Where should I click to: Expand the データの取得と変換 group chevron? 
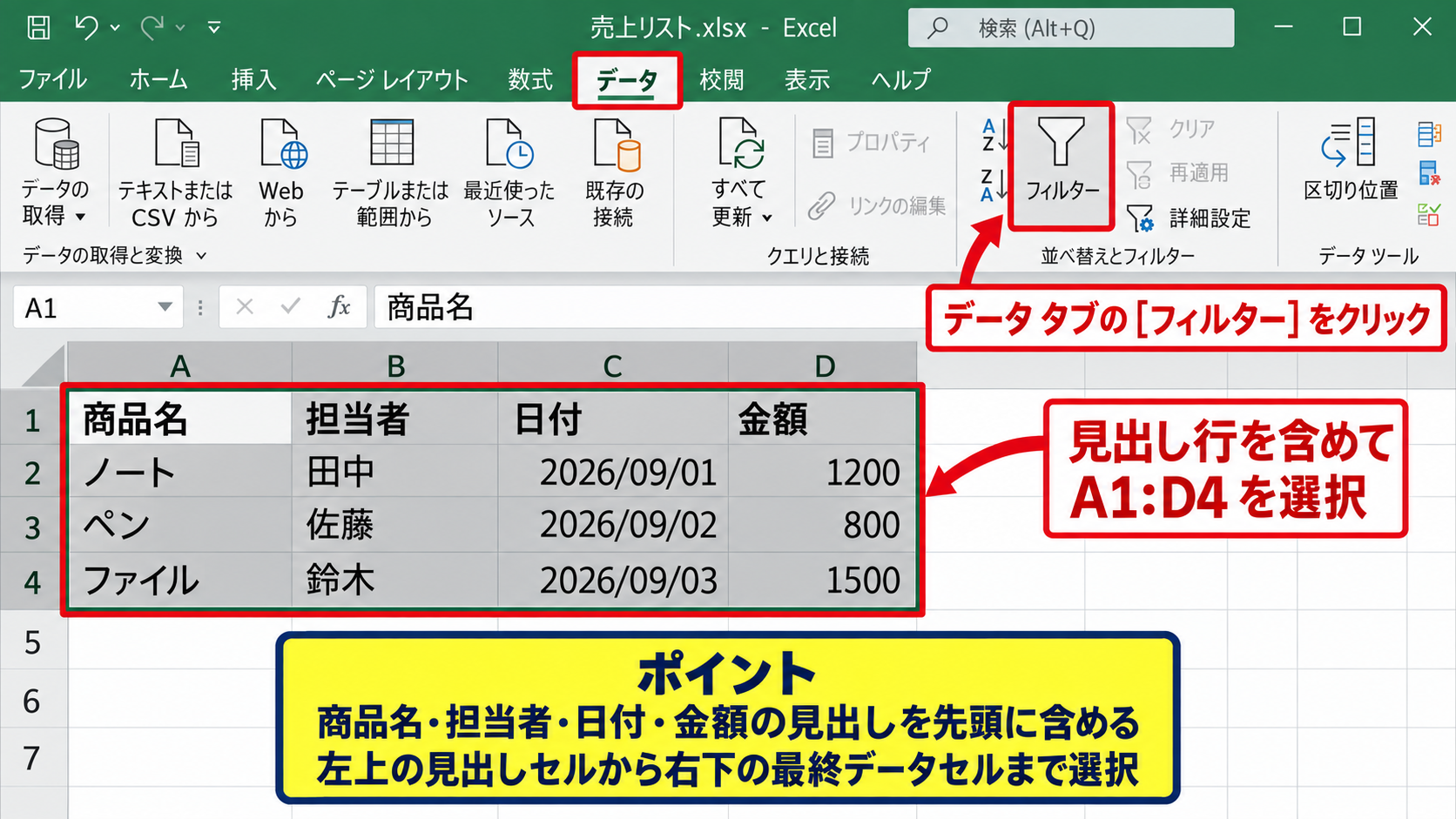(201, 256)
